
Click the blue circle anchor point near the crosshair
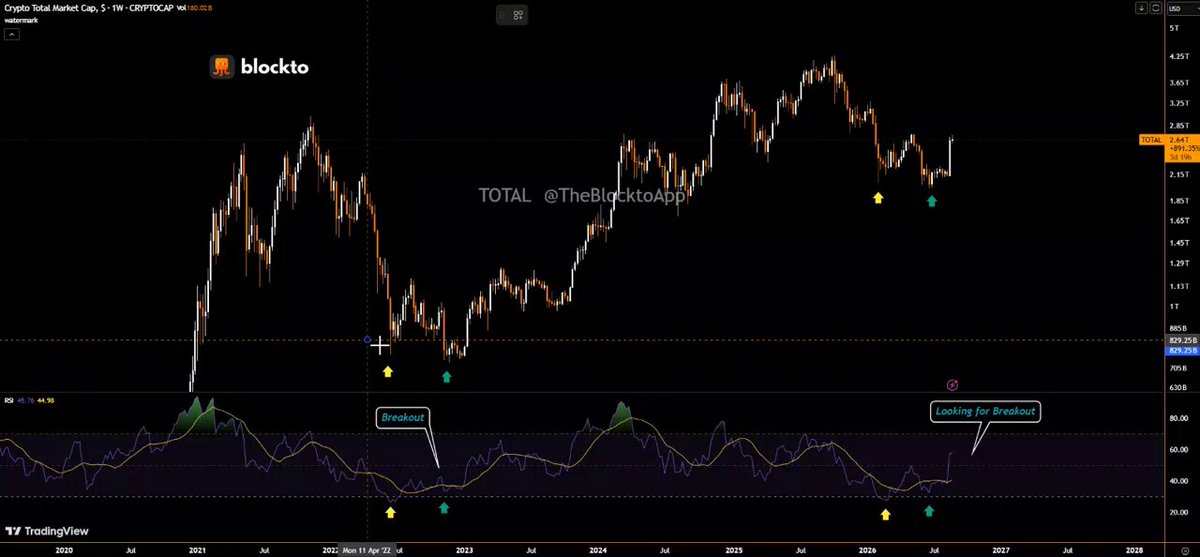368,340
